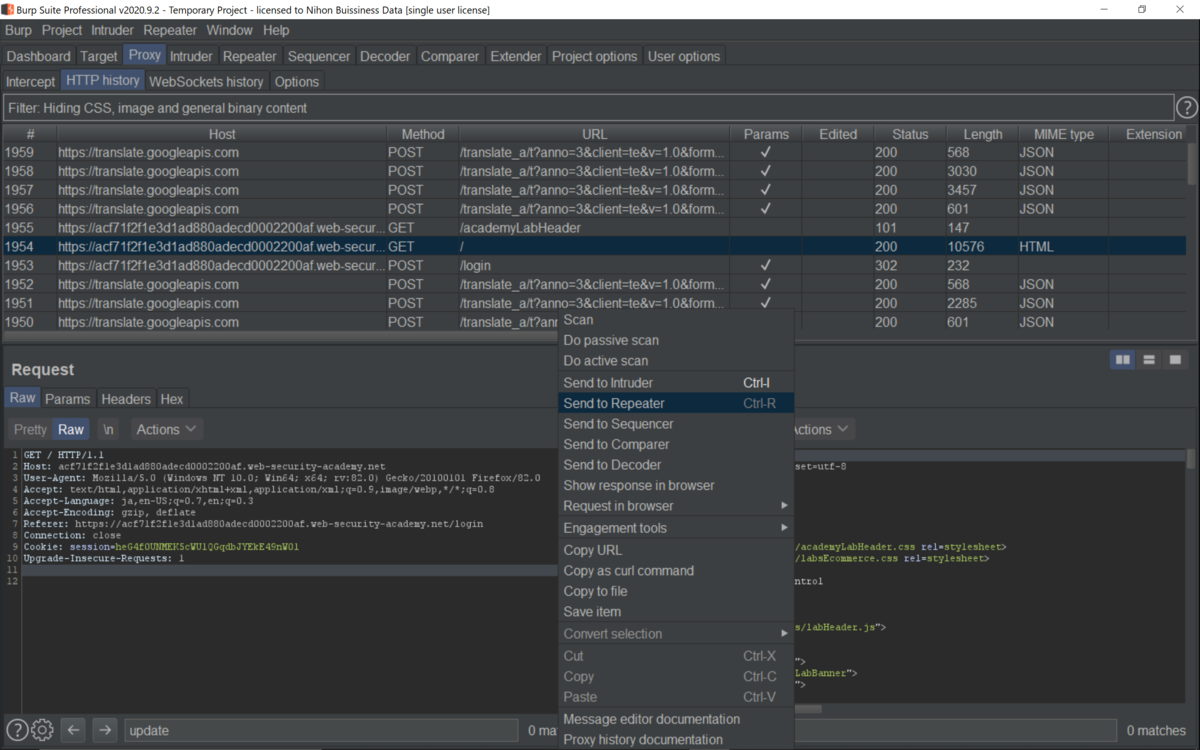Switch to the Dashboard tab
Viewport: 1200px width, 750px height.
[39, 56]
